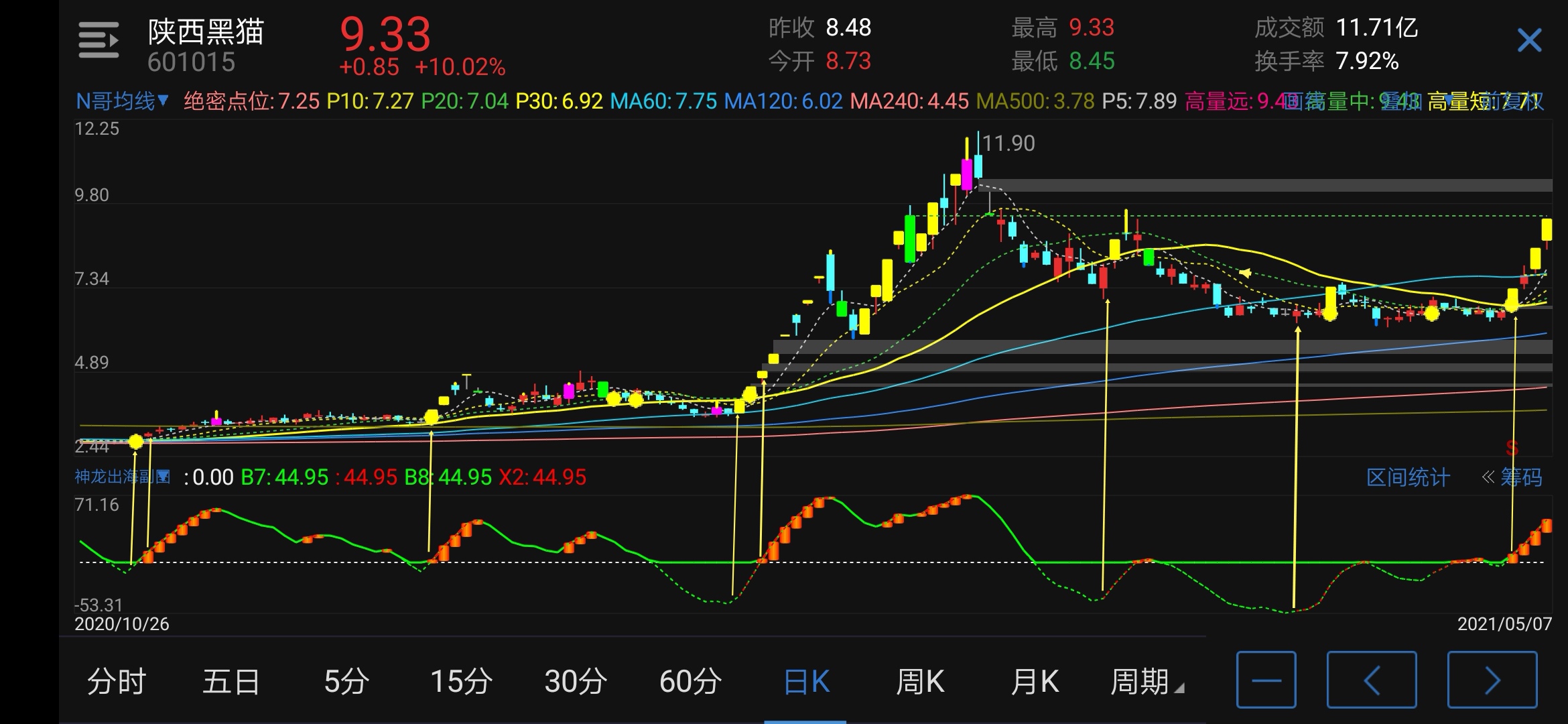Screen dimensions: 1568x724
Task: Select the 60分 chart period
Action: [690, 682]
